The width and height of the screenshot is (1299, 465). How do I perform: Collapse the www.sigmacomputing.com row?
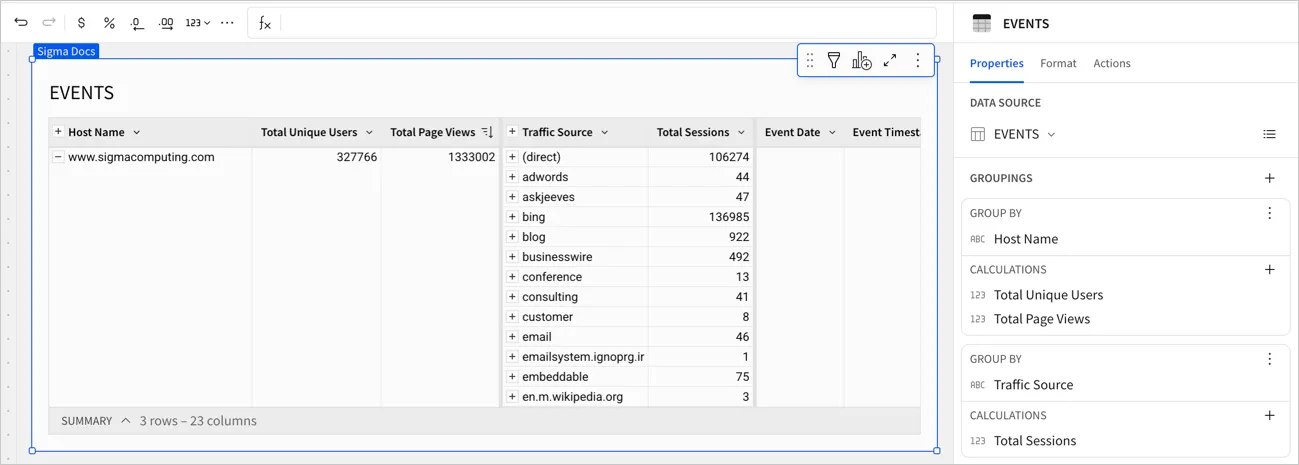[58, 157]
